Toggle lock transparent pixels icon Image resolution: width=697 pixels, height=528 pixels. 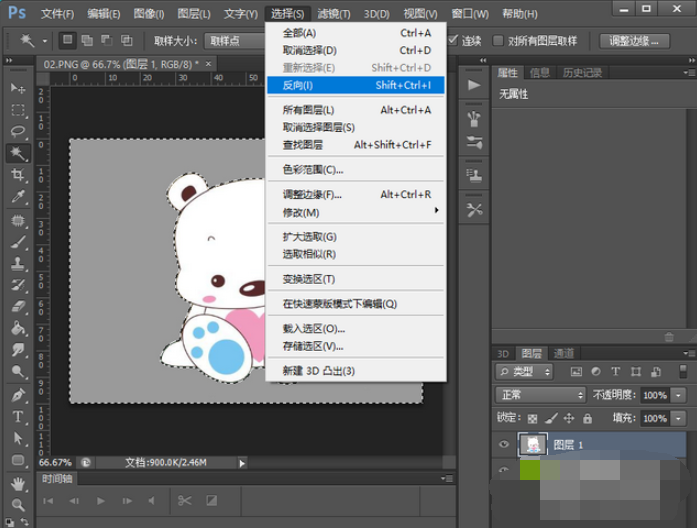[532, 418]
